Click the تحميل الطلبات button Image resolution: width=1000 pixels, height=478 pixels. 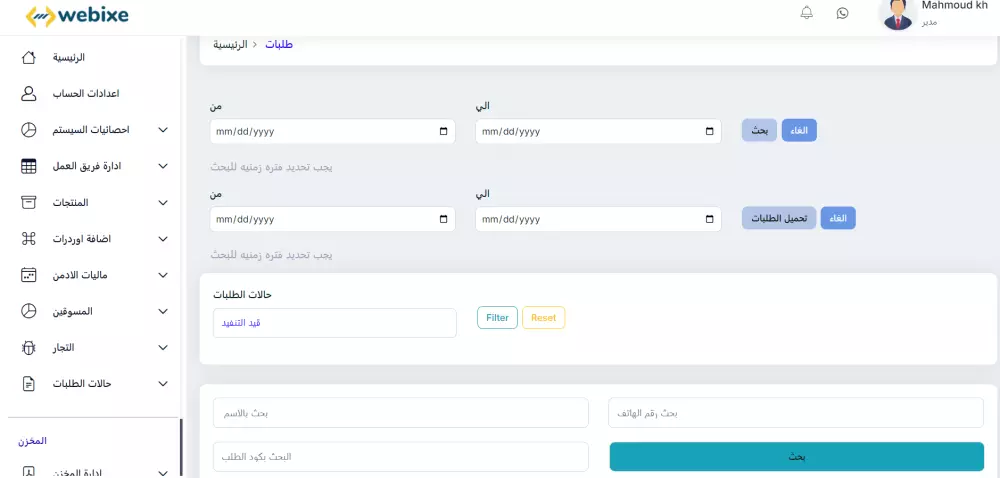coord(779,218)
